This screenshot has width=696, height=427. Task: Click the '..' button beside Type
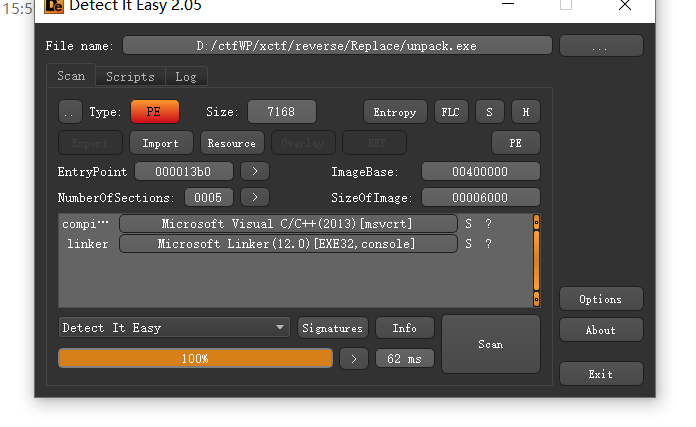pyautogui.click(x=70, y=112)
